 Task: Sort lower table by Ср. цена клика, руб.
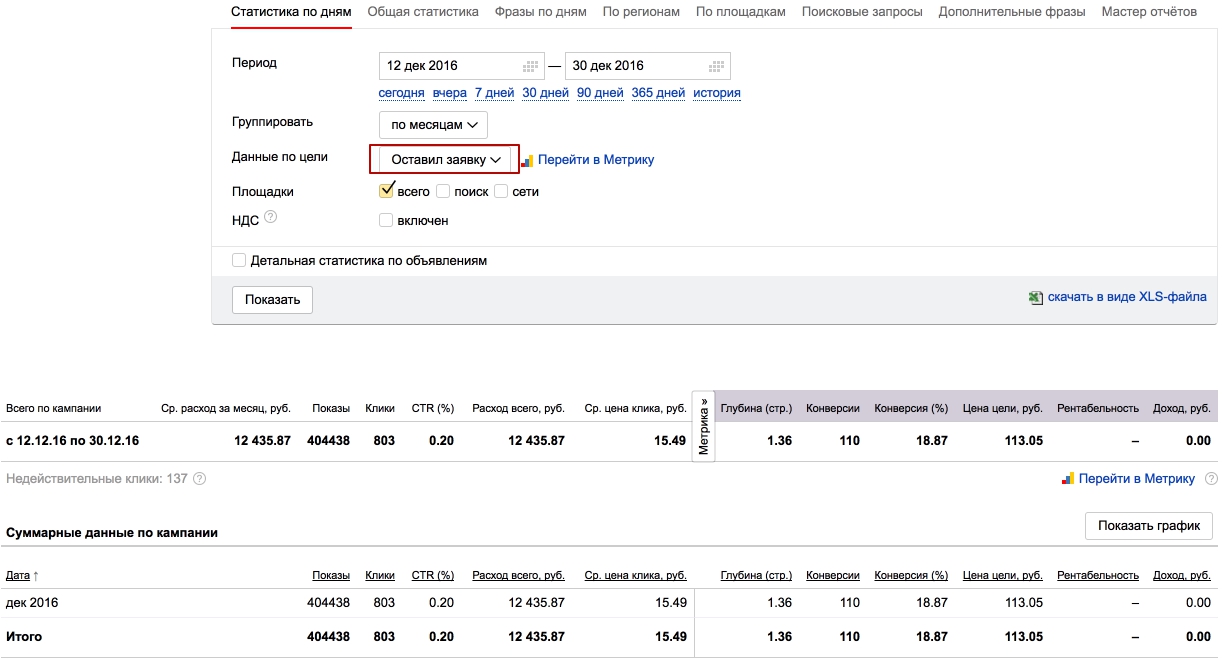pyautogui.click(x=635, y=575)
